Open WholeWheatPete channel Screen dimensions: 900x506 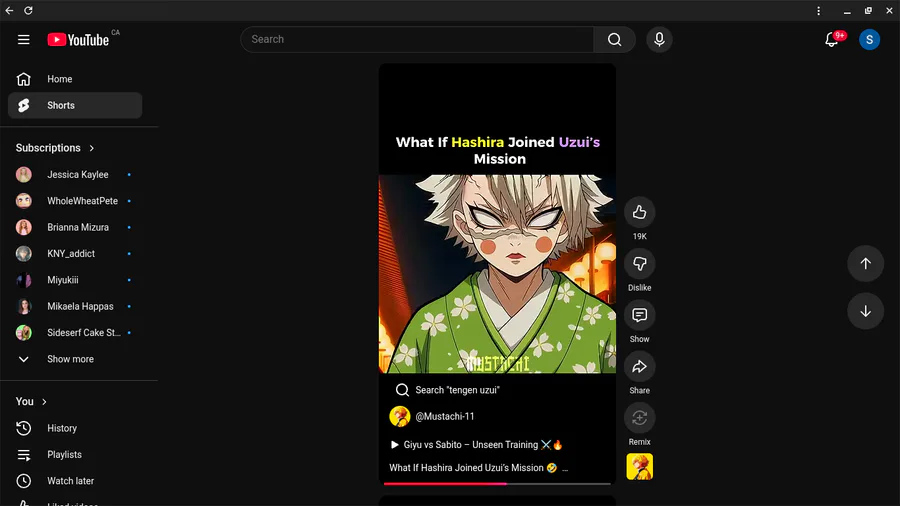[x=75, y=201]
